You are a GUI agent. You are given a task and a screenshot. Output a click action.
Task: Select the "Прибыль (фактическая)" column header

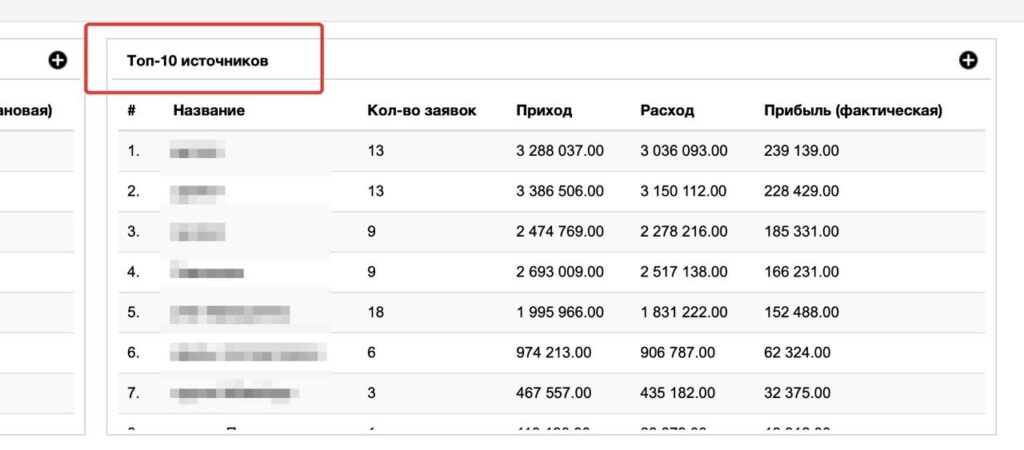click(852, 111)
